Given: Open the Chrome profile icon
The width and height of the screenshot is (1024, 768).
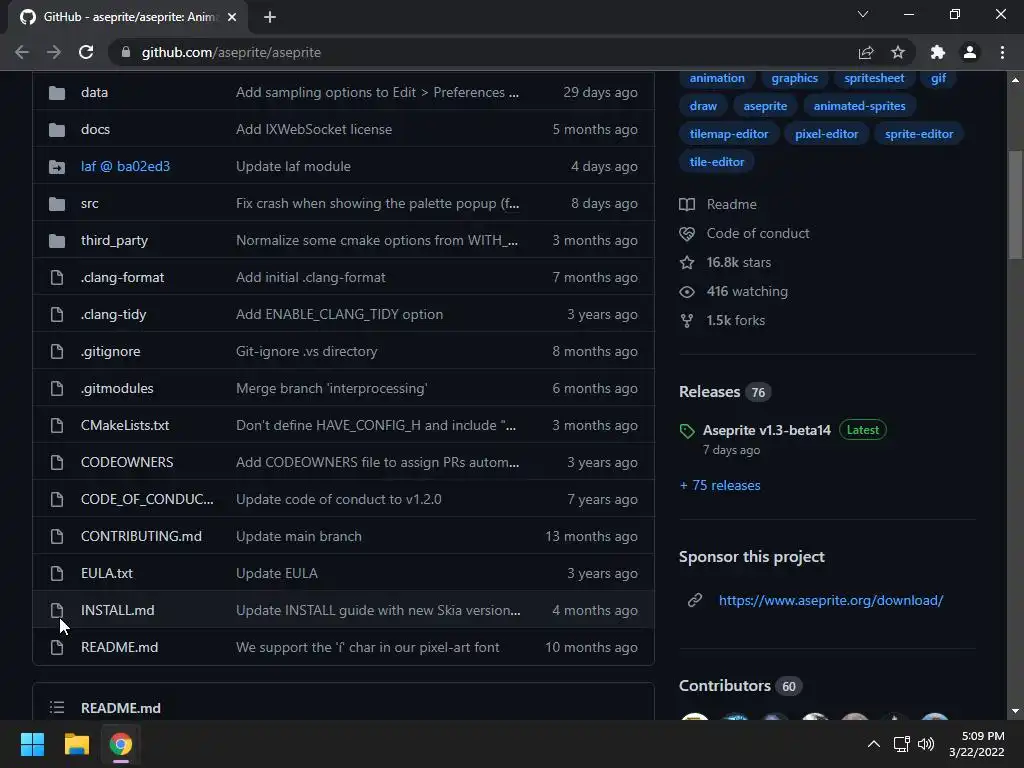Looking at the screenshot, I should (970, 52).
